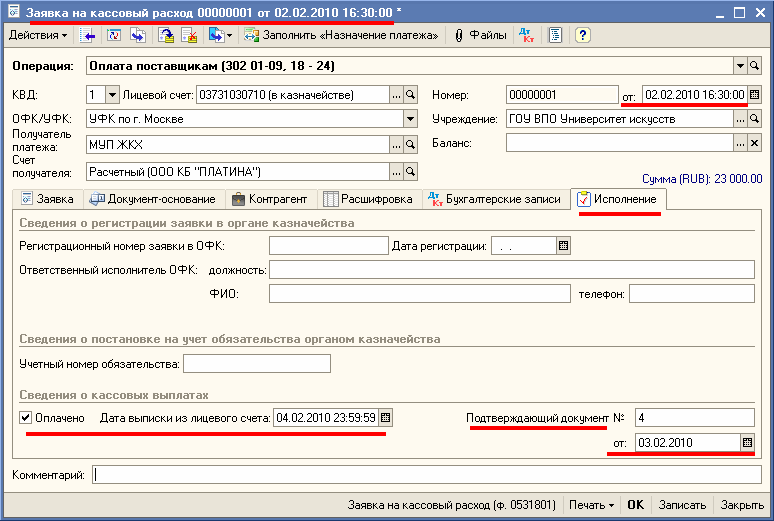Expand the ОФК/УФК dropdown
Image resolution: width=774 pixels, height=521 pixels.
point(410,119)
